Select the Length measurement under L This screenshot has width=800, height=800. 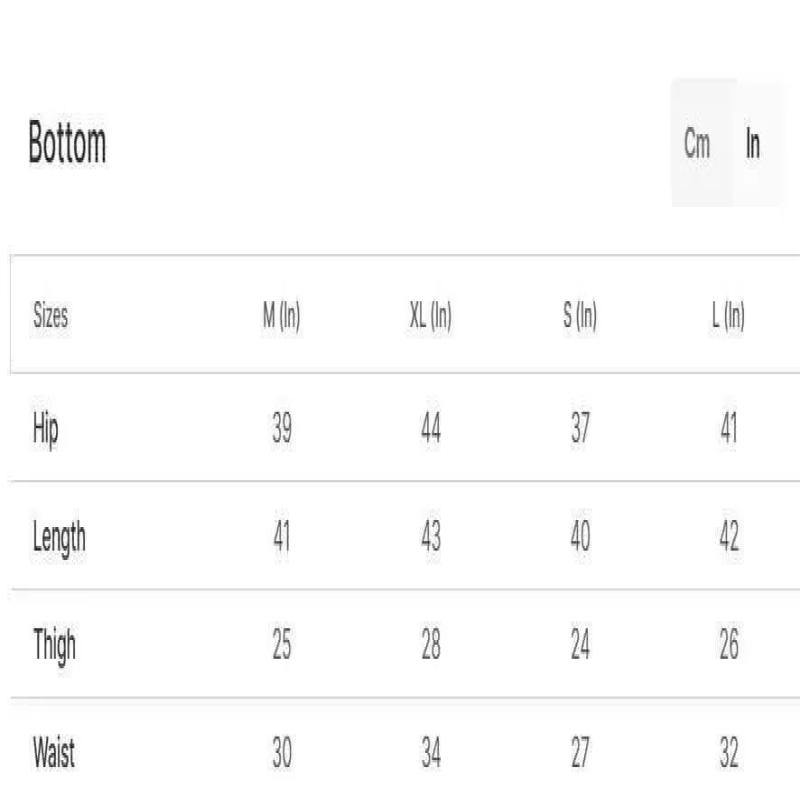[x=729, y=537]
